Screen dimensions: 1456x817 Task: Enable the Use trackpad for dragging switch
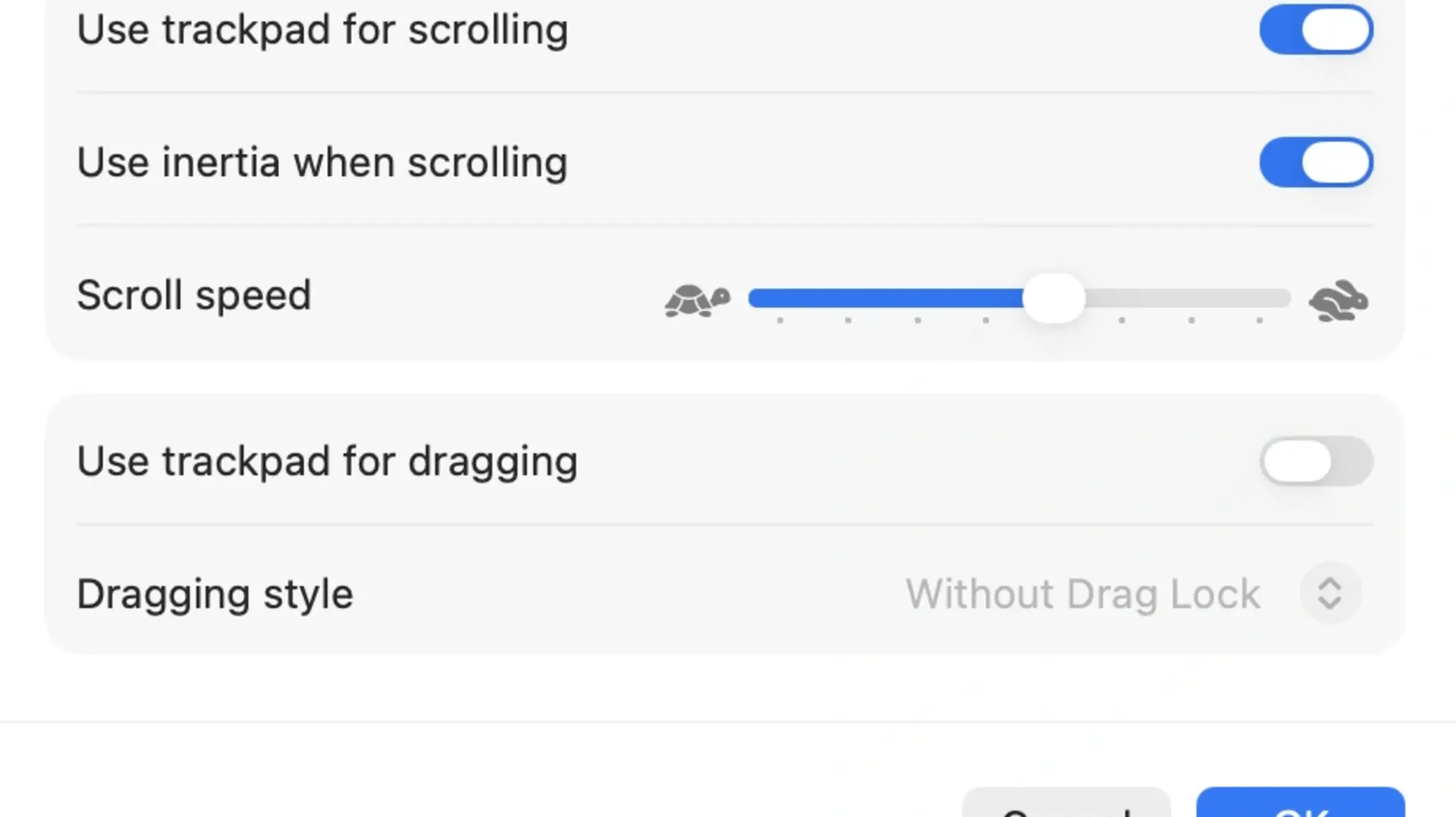click(1316, 462)
